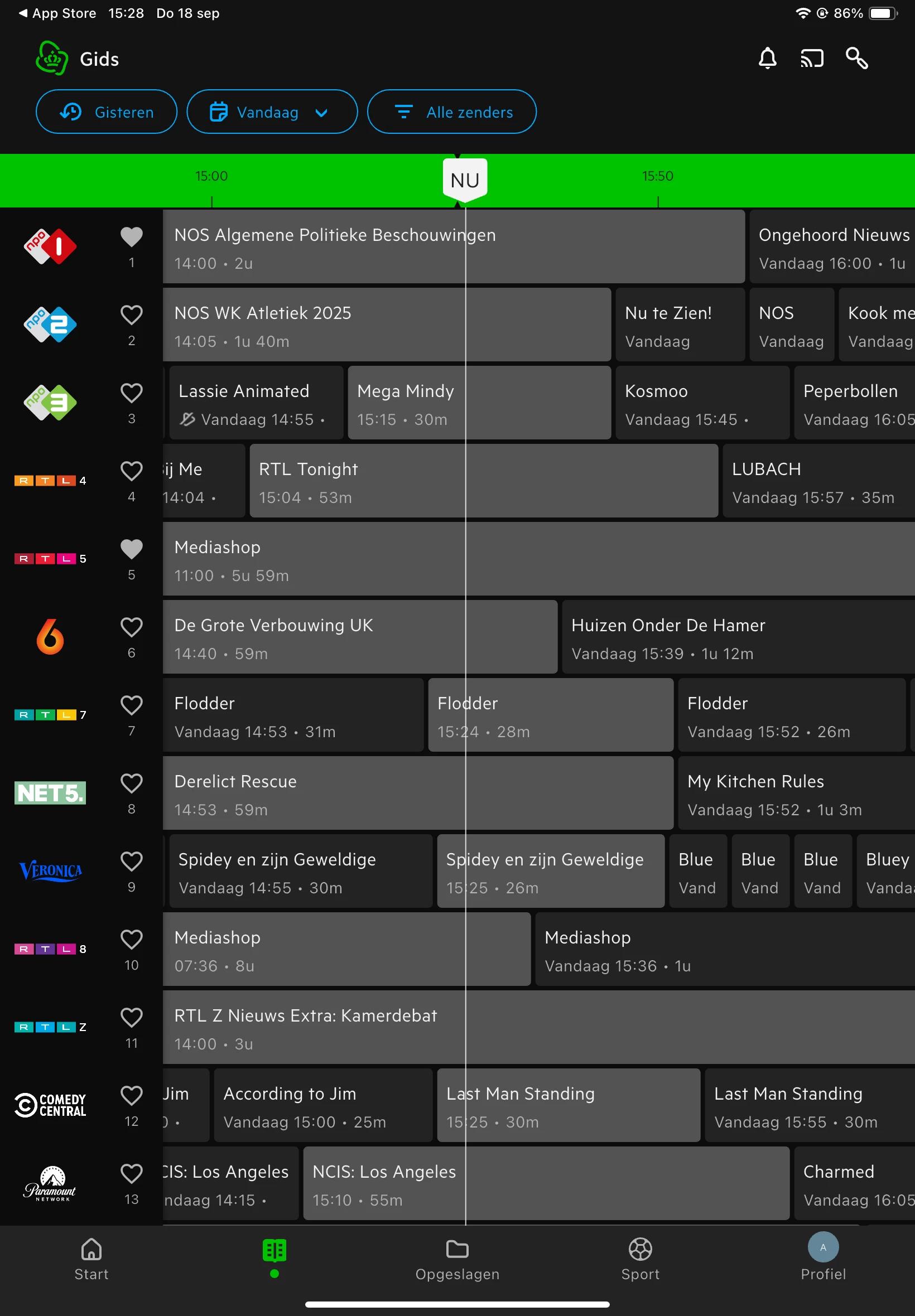Viewport: 915px width, 1316px height.
Task: Open the Sport tab
Action: tap(640, 1259)
